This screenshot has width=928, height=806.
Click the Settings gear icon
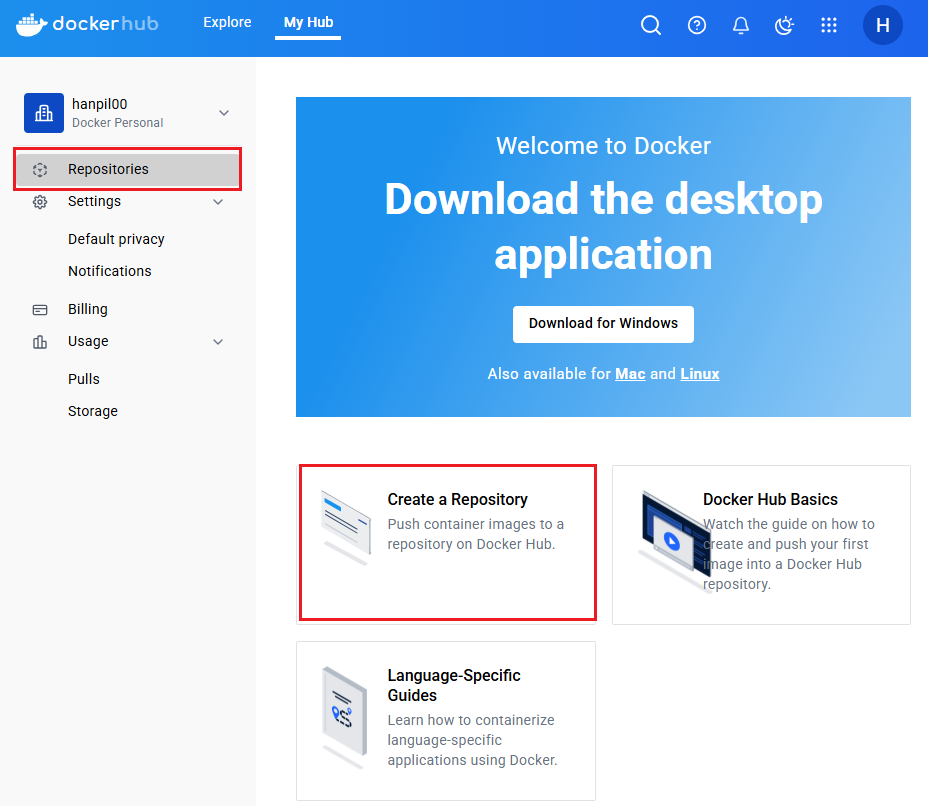(40, 202)
